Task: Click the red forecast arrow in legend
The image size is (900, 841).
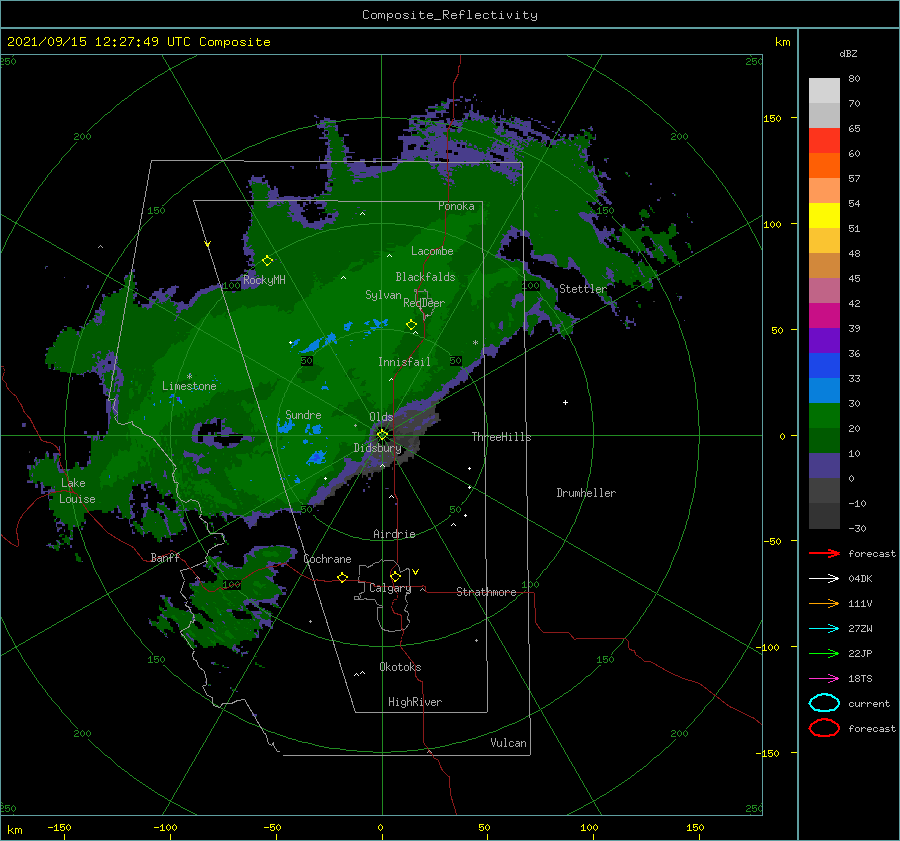Action: pos(824,553)
